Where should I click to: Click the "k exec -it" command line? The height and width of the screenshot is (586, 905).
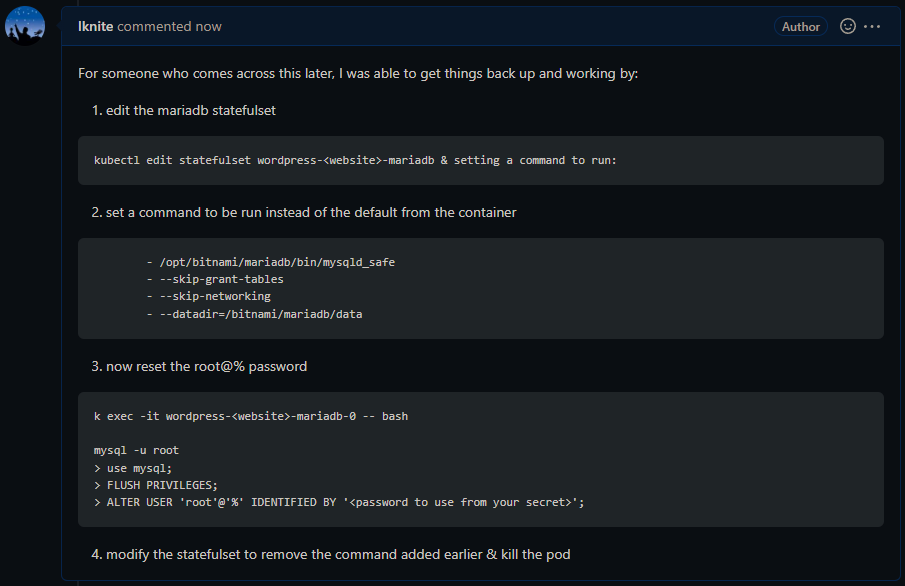point(250,416)
